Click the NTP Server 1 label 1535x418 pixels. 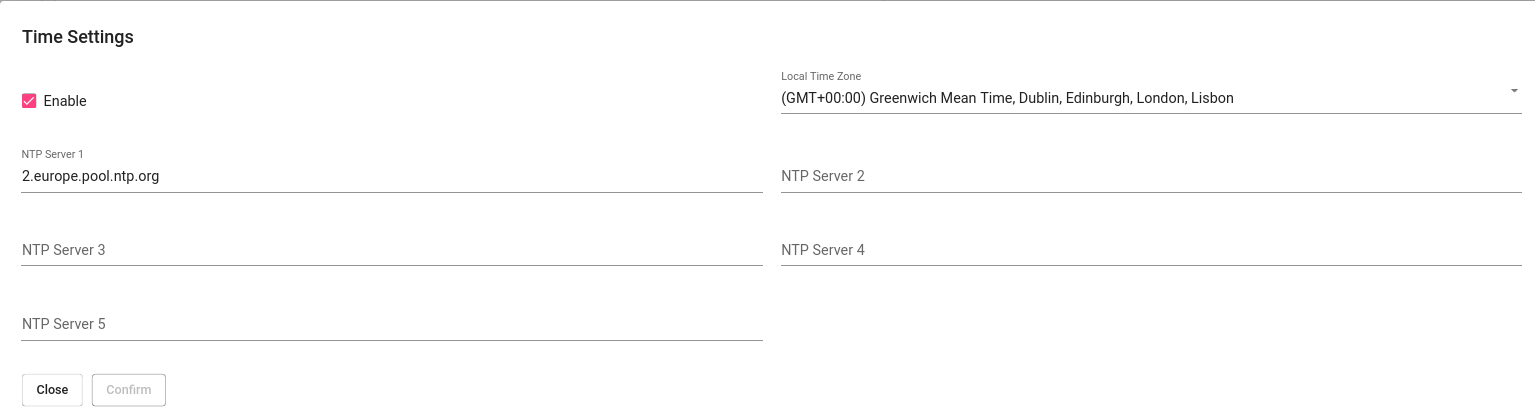tap(53, 154)
